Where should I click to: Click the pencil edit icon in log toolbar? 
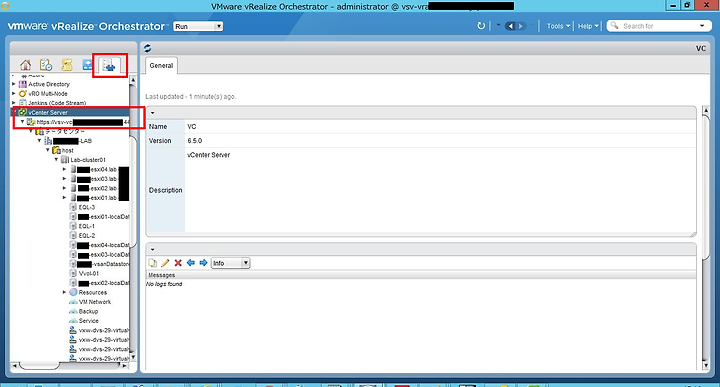(165, 263)
